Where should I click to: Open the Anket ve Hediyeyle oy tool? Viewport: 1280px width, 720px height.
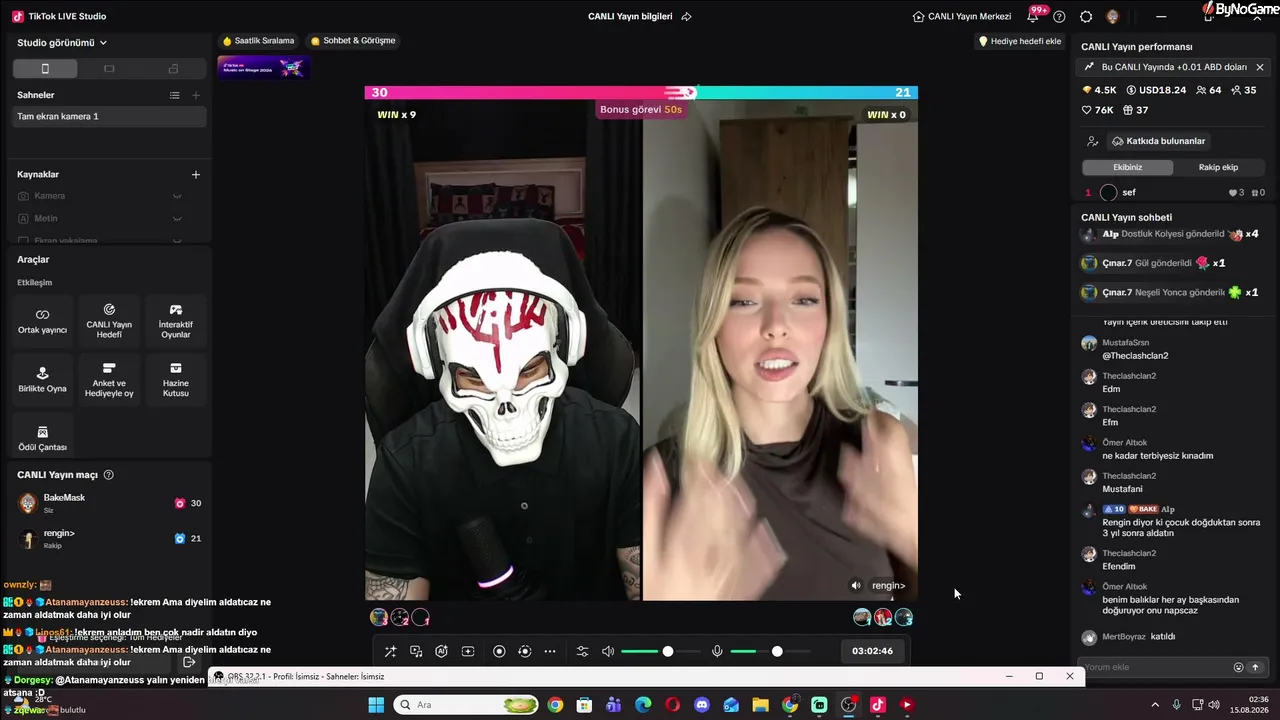[109, 380]
